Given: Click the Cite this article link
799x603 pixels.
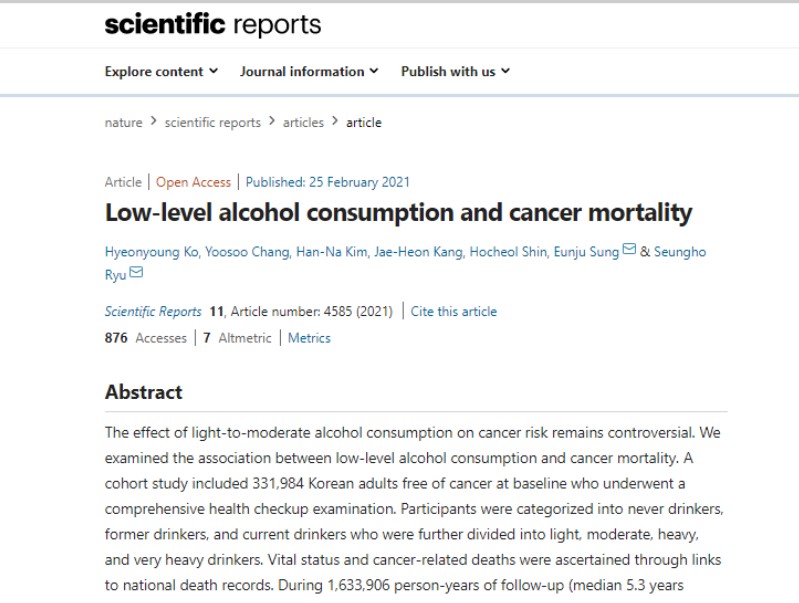Looking at the screenshot, I should [454, 311].
